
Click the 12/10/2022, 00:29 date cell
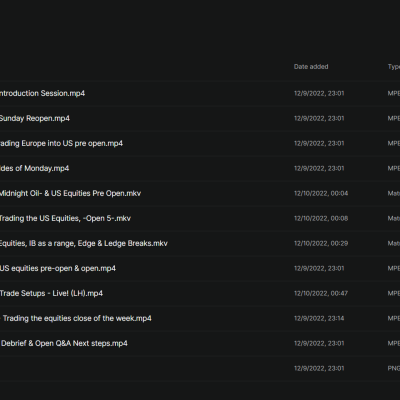[321, 243]
